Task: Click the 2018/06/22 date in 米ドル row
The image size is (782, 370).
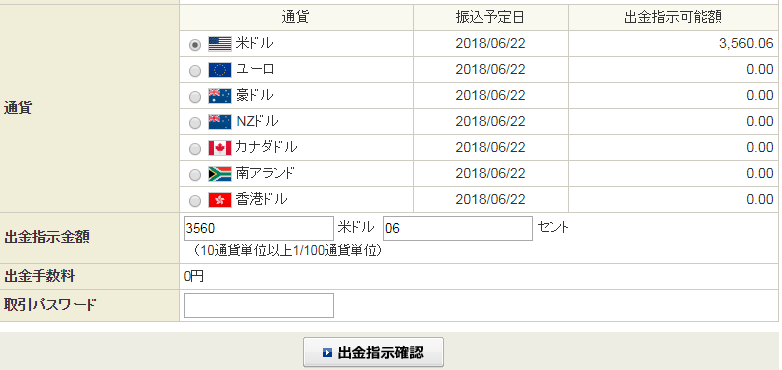Action: pyautogui.click(x=490, y=43)
